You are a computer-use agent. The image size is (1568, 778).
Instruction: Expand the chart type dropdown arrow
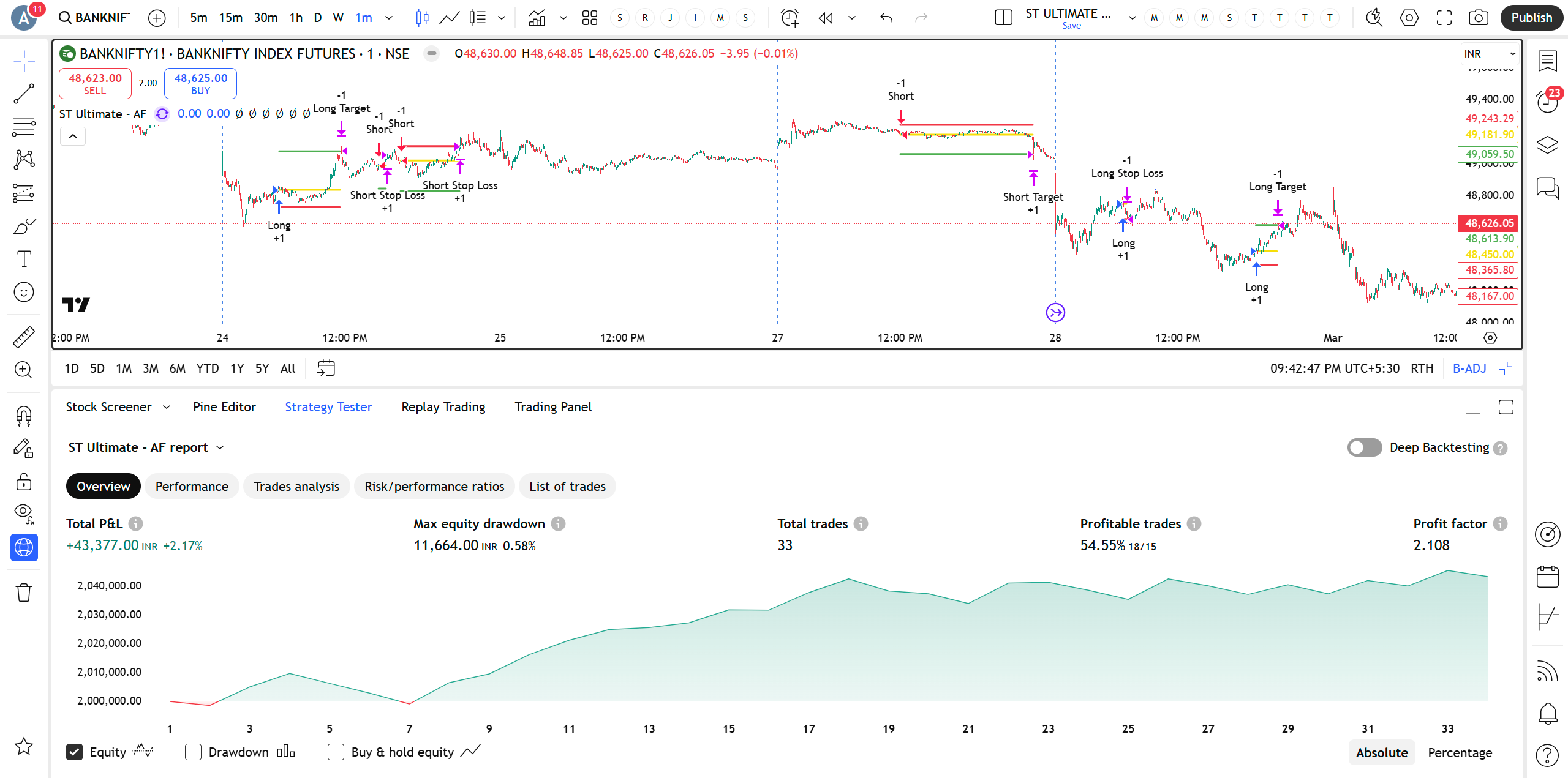pyautogui.click(x=502, y=18)
